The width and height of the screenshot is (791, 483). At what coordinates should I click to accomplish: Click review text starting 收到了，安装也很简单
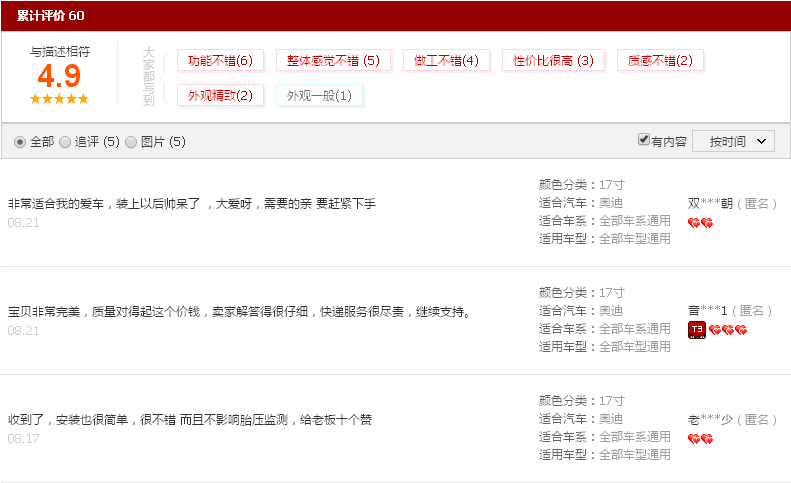pyautogui.click(x=190, y=420)
